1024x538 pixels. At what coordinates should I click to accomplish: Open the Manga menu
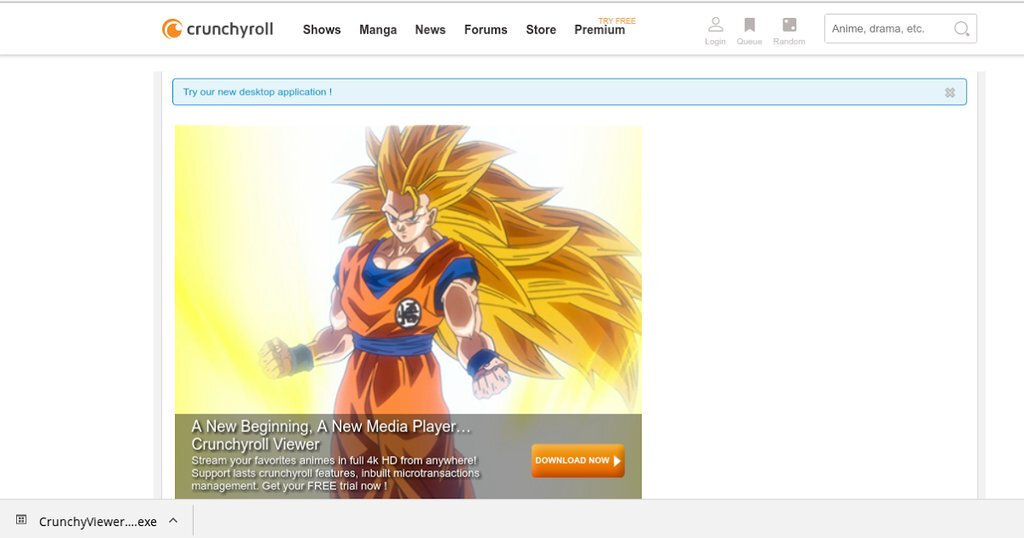coord(378,29)
